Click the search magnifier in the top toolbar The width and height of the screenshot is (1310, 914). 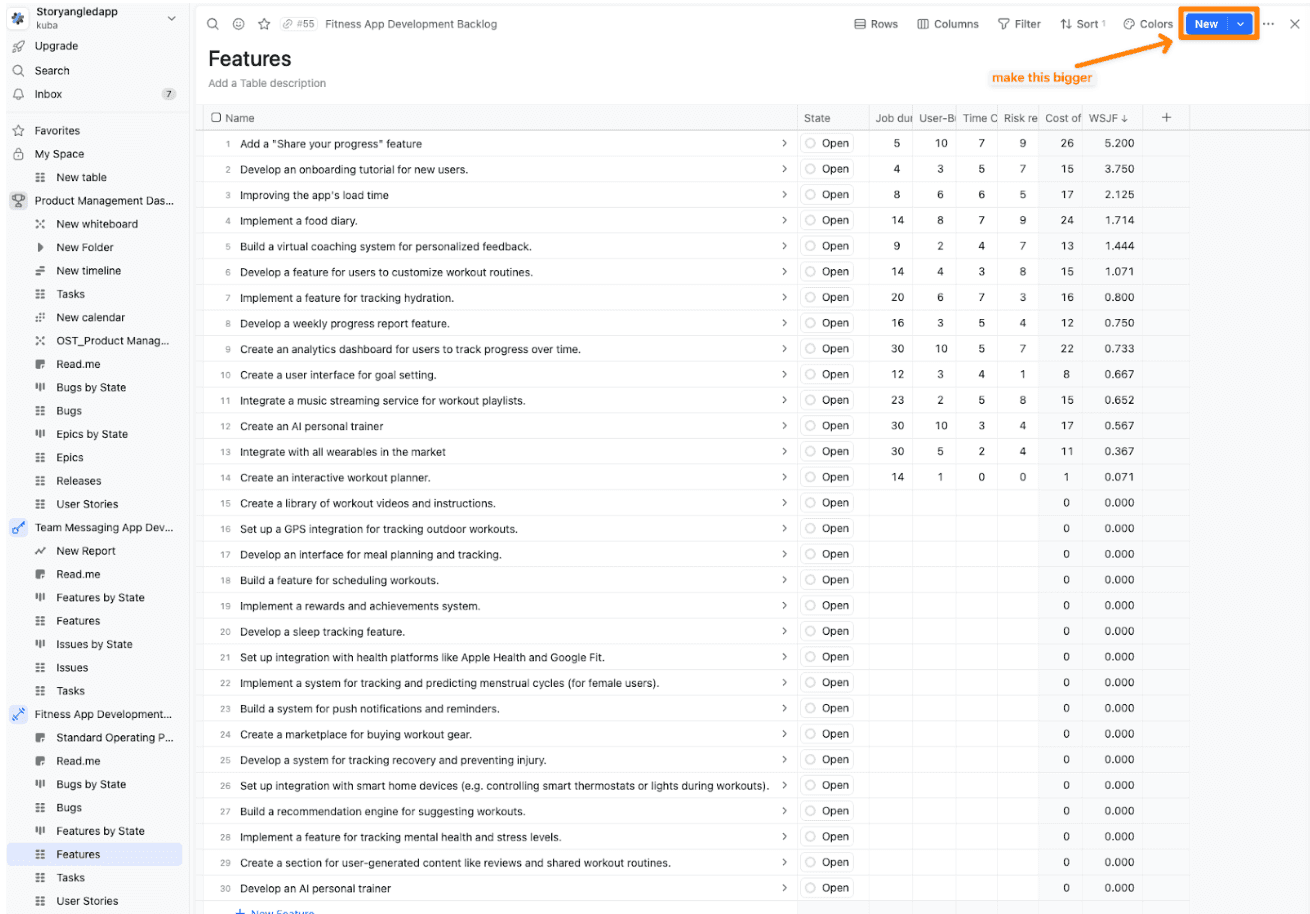click(212, 24)
